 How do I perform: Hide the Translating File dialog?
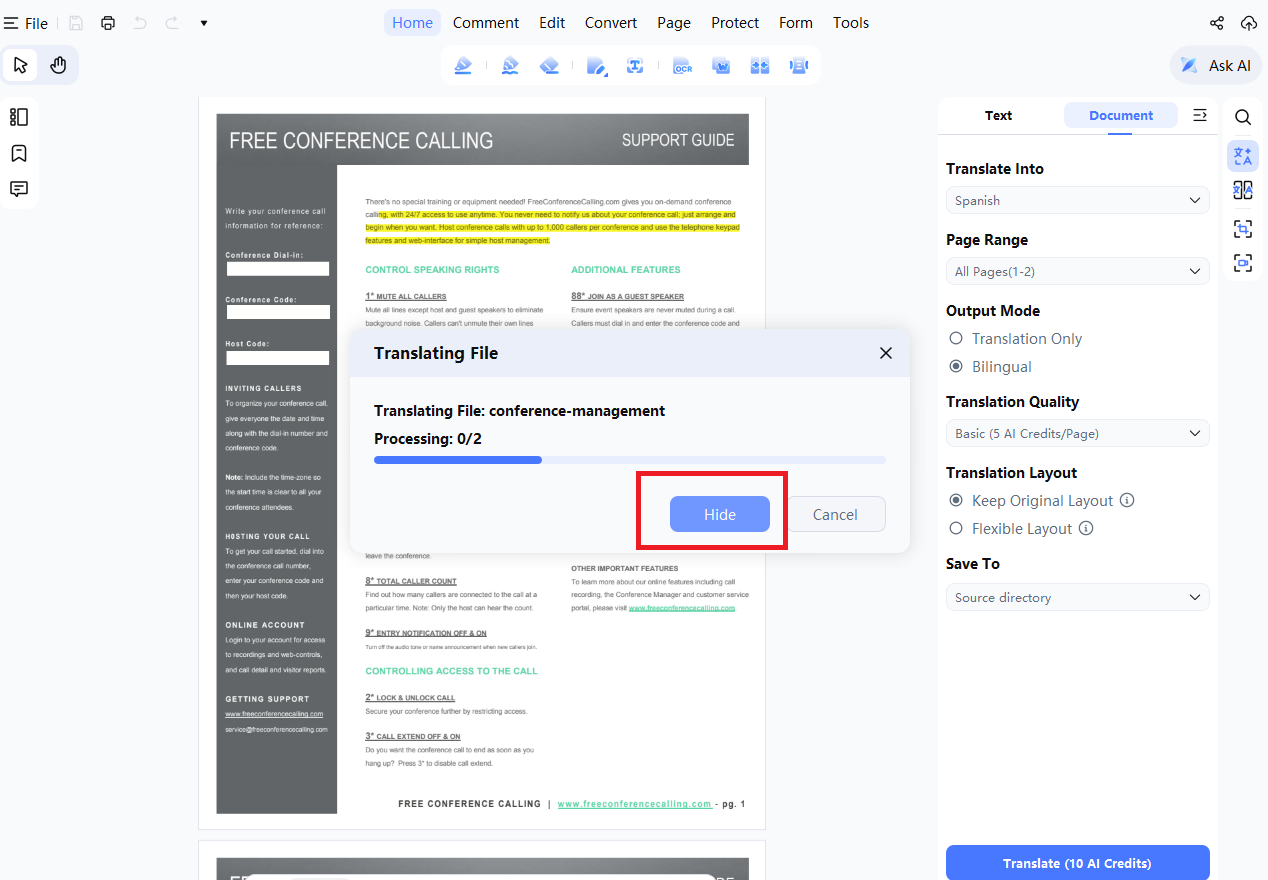pyautogui.click(x=720, y=514)
